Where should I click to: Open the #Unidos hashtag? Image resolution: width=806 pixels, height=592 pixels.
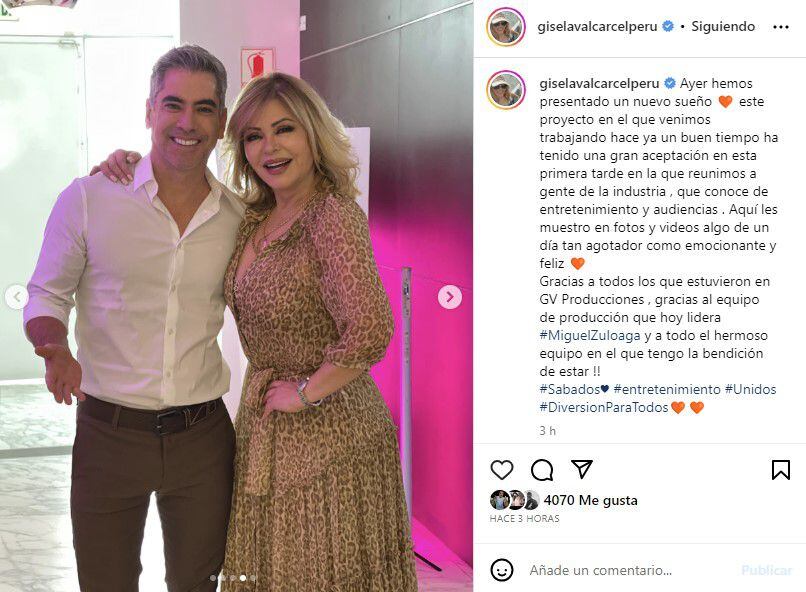click(750, 389)
